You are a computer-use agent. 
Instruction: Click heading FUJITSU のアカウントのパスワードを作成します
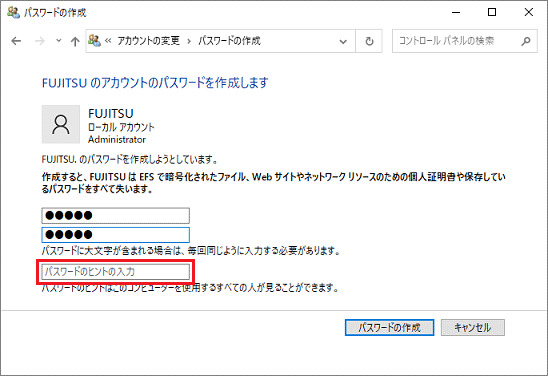155,83
